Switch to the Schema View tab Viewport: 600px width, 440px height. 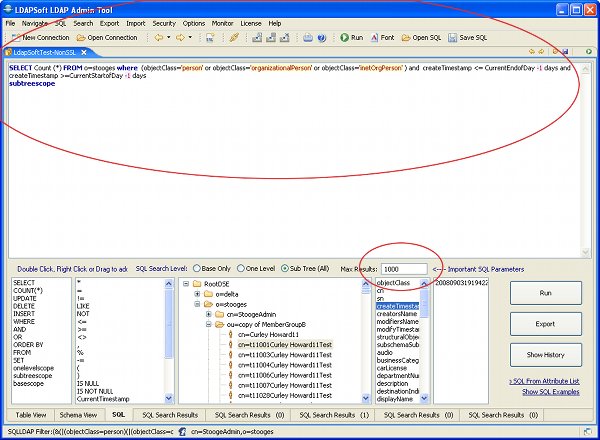[x=78, y=413]
